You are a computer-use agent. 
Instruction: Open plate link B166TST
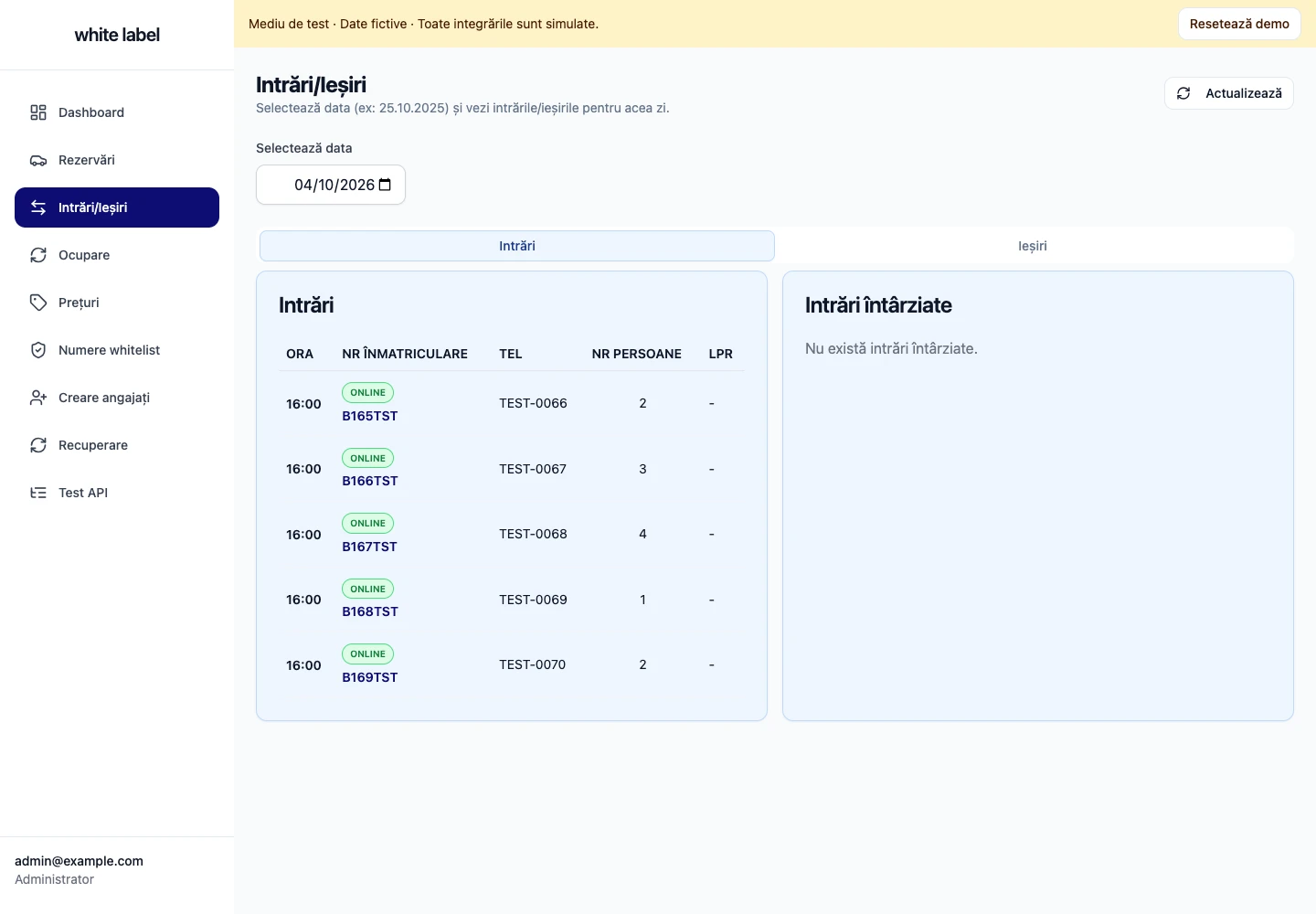pyautogui.click(x=370, y=481)
